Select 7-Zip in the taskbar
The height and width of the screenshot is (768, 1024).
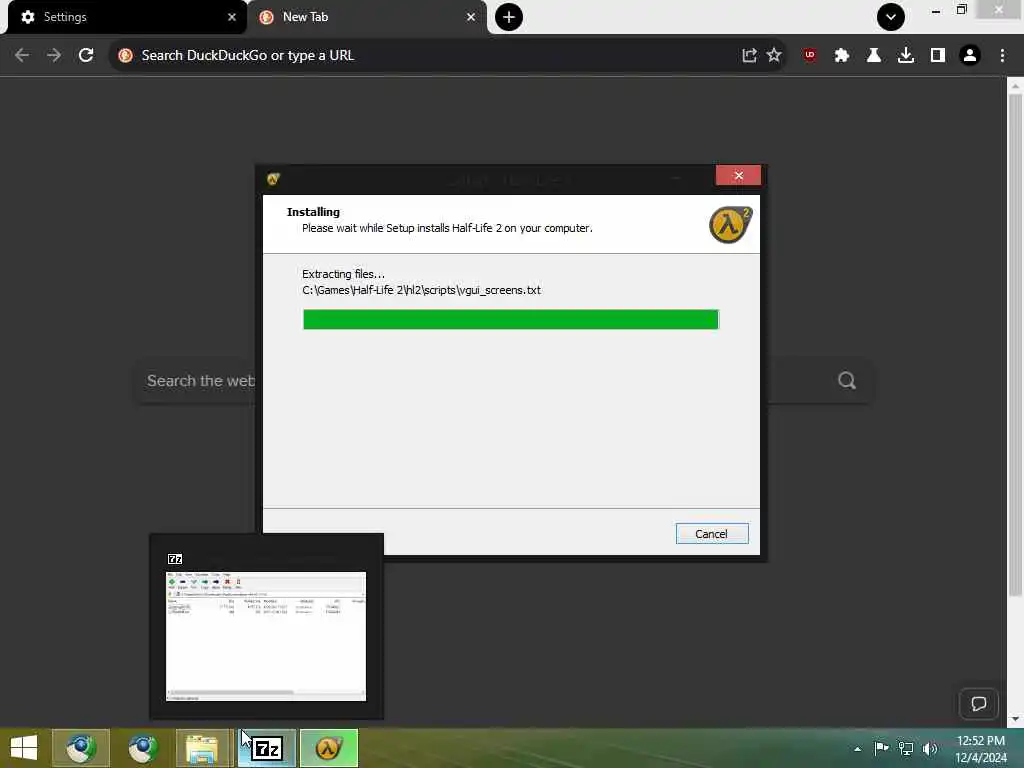(x=266, y=748)
